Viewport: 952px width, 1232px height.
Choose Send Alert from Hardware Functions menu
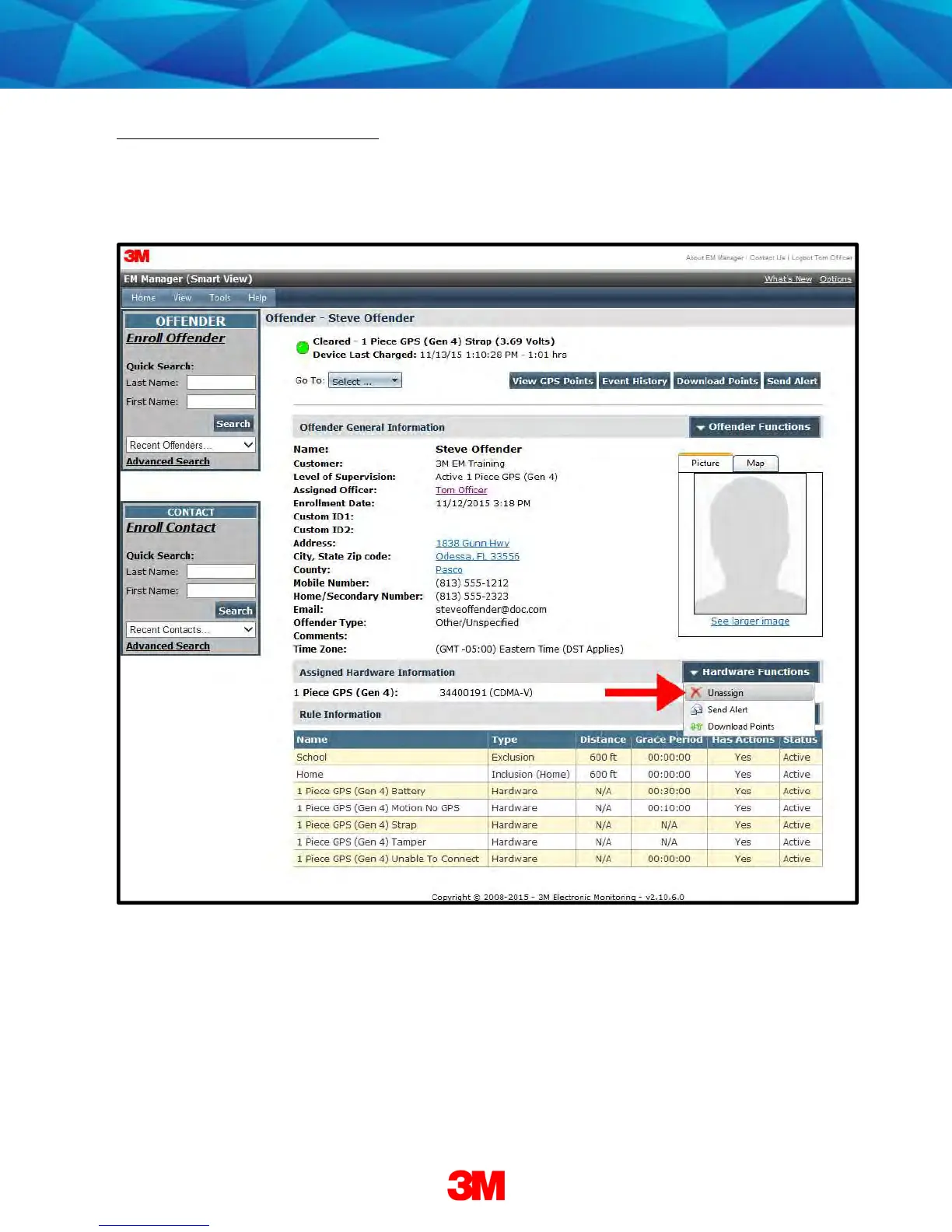pos(749,709)
